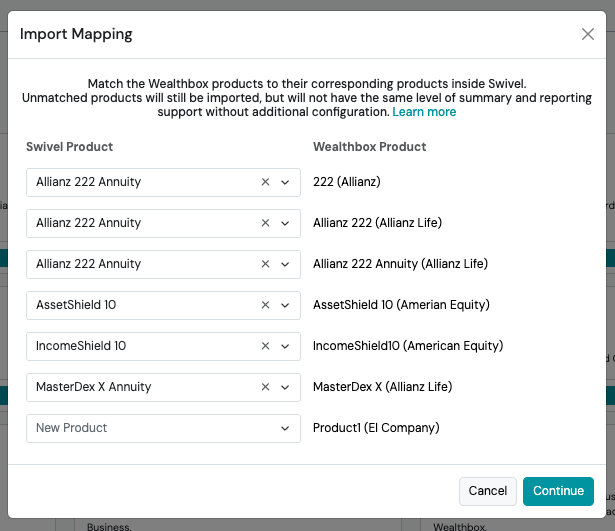The height and width of the screenshot is (531, 615).
Task: Open the MasterDex X Annuity dropdown chevron
Action: click(x=285, y=387)
